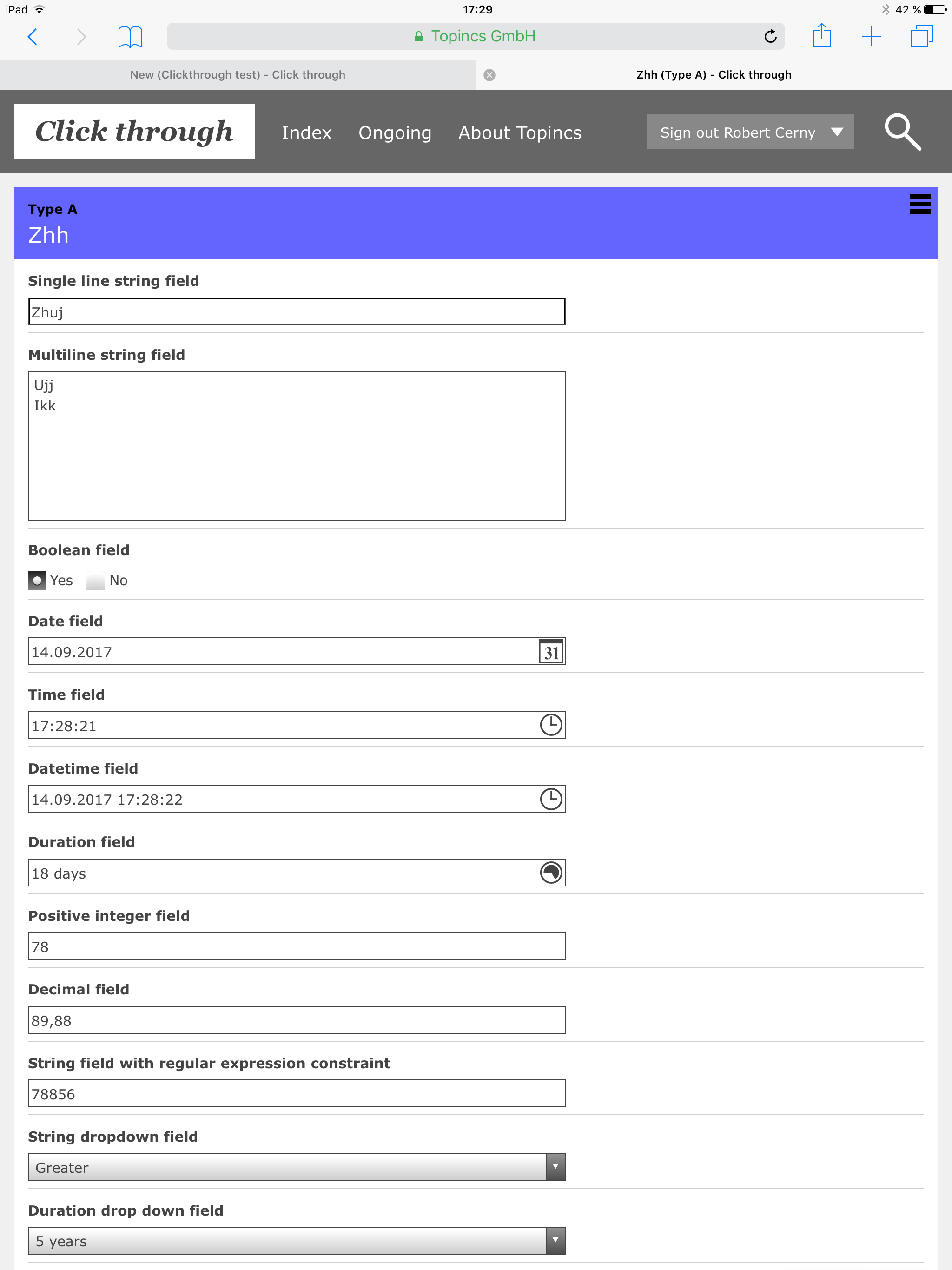Image resolution: width=952 pixels, height=1270 pixels.
Task: Click the magnifying glass search icon
Action: point(902,132)
